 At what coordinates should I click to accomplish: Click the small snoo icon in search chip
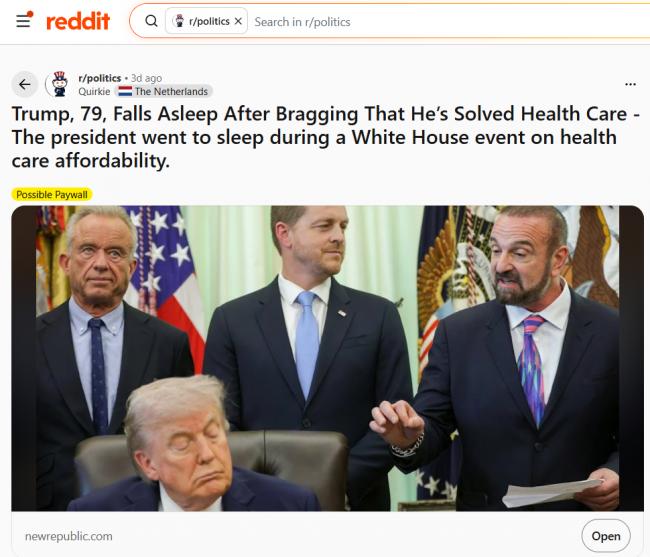tap(179, 21)
